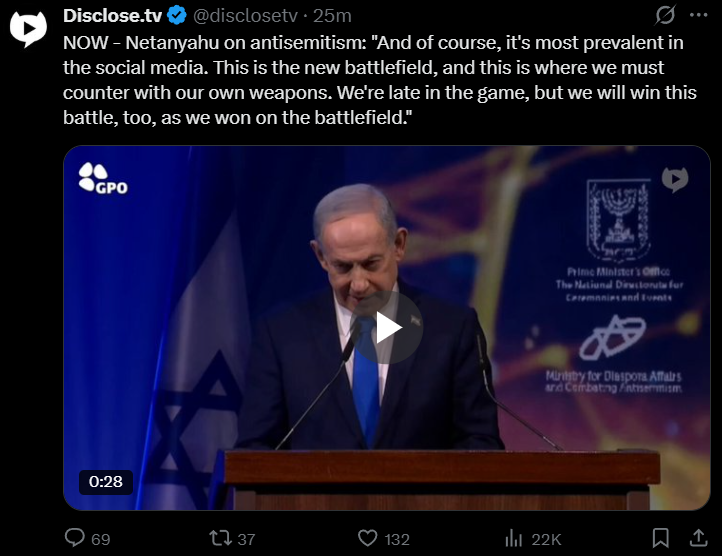
Task: Open the three-dot more options menu
Action: point(699,15)
